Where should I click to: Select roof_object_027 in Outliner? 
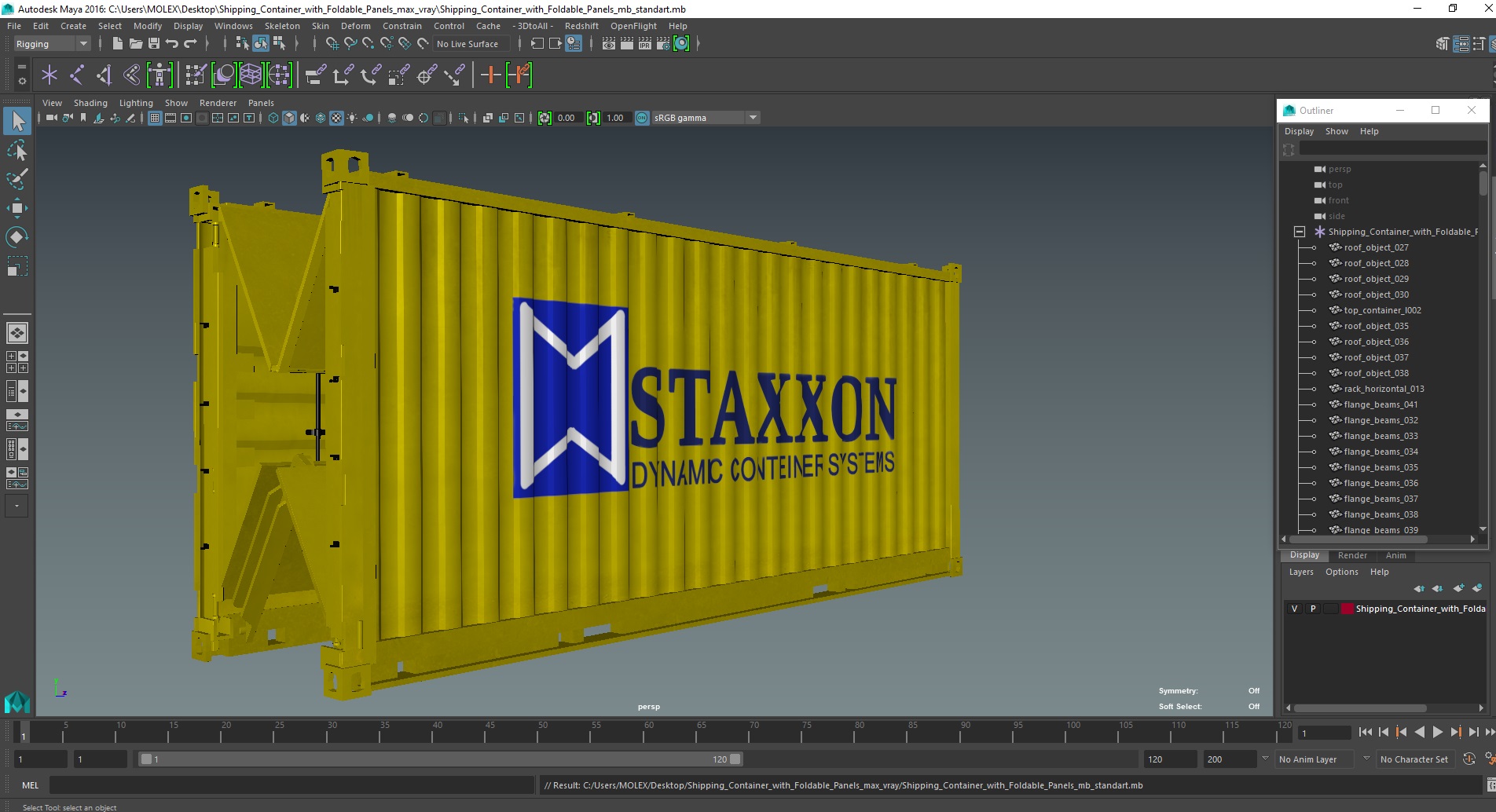point(1376,247)
